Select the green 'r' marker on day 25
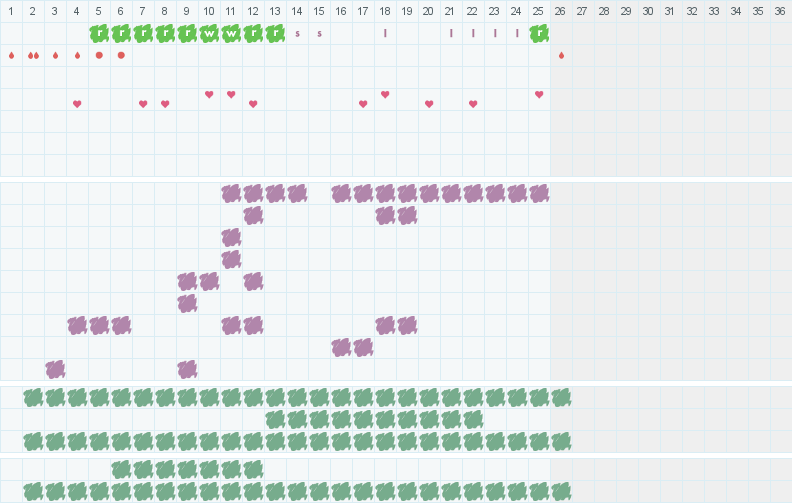 click(539, 33)
